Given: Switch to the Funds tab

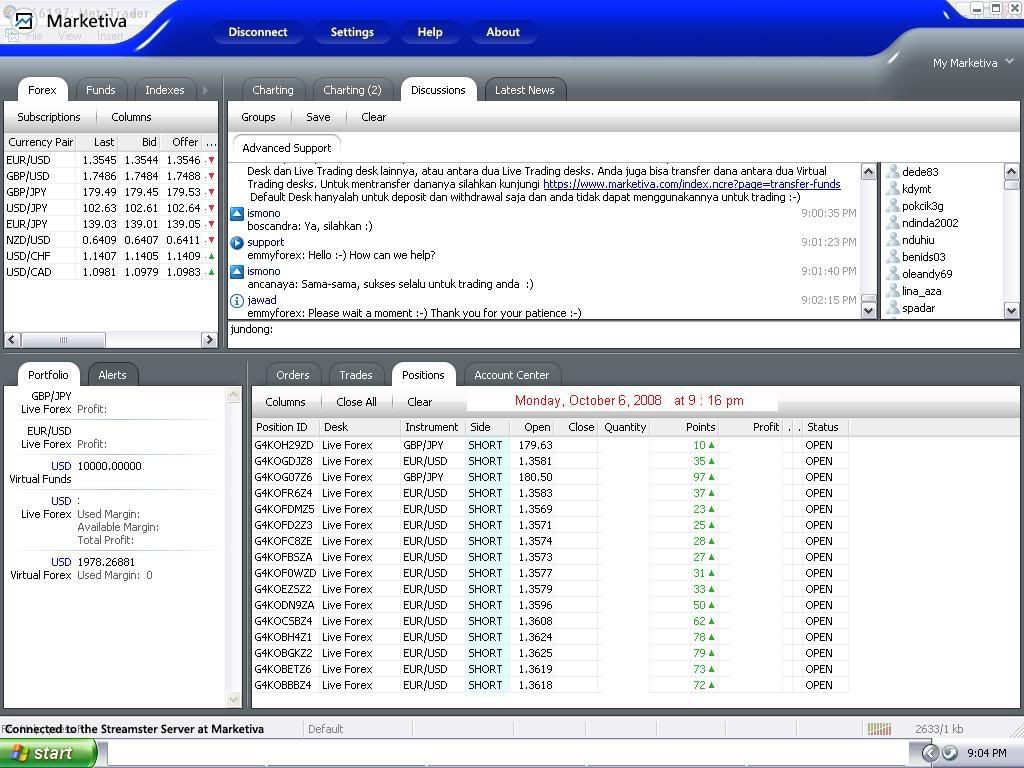Looking at the screenshot, I should click(x=100, y=90).
